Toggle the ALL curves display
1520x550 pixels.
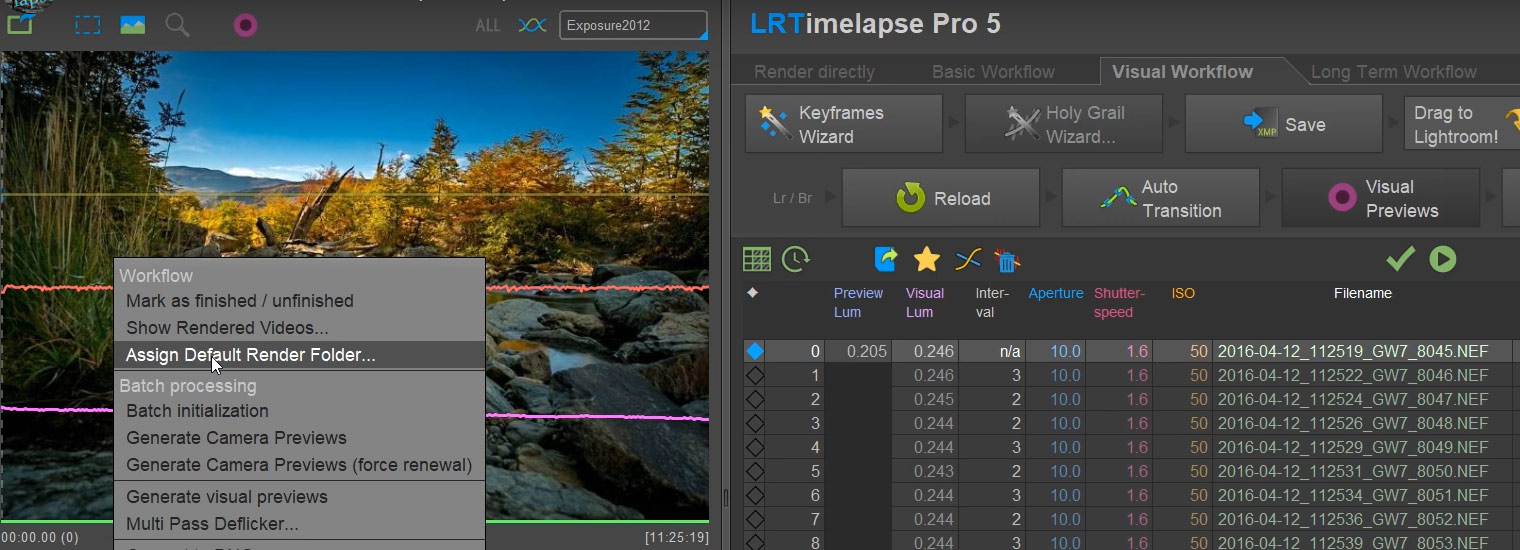(x=488, y=26)
